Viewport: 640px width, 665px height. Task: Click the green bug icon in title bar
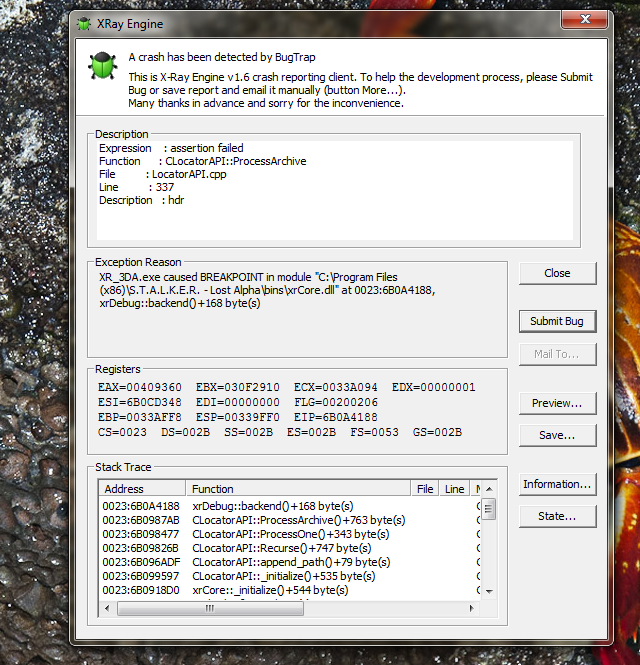click(84, 24)
